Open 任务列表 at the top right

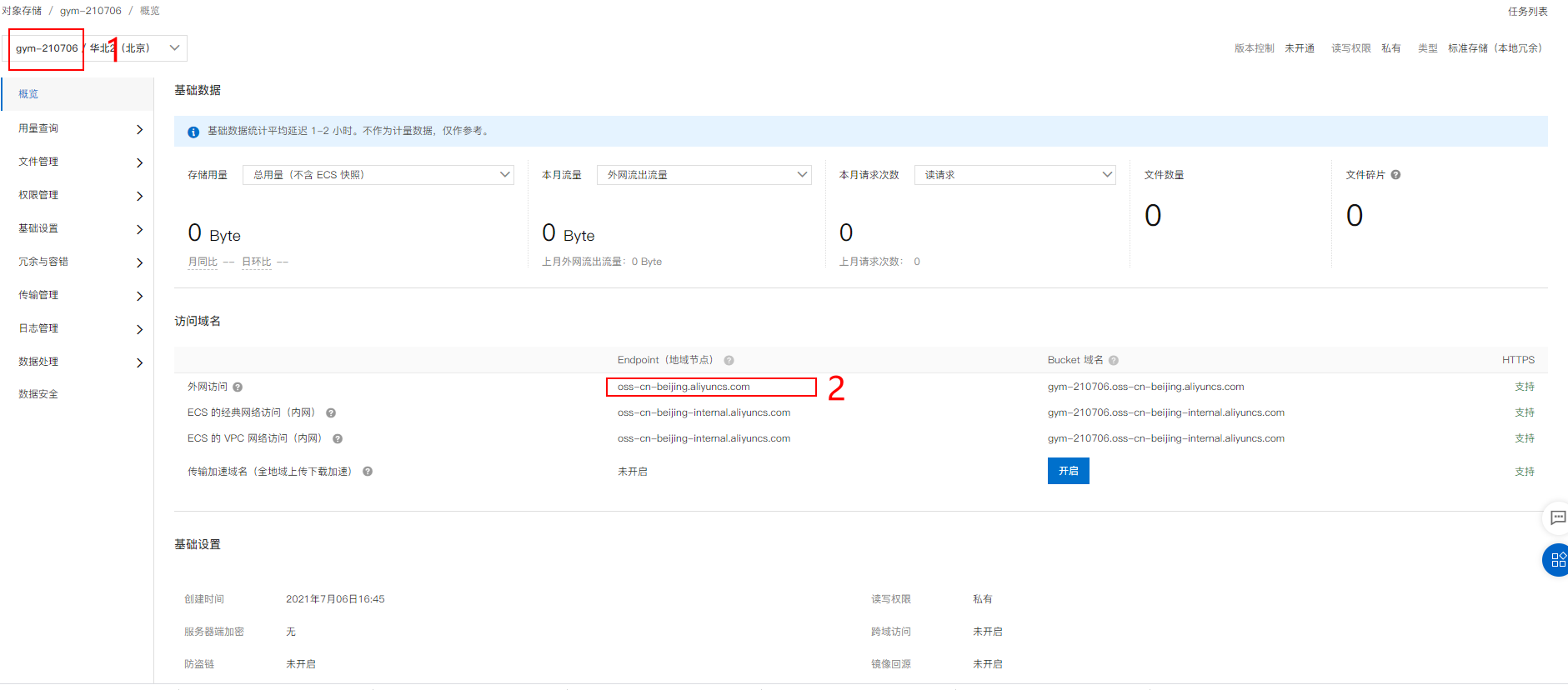point(1528,12)
